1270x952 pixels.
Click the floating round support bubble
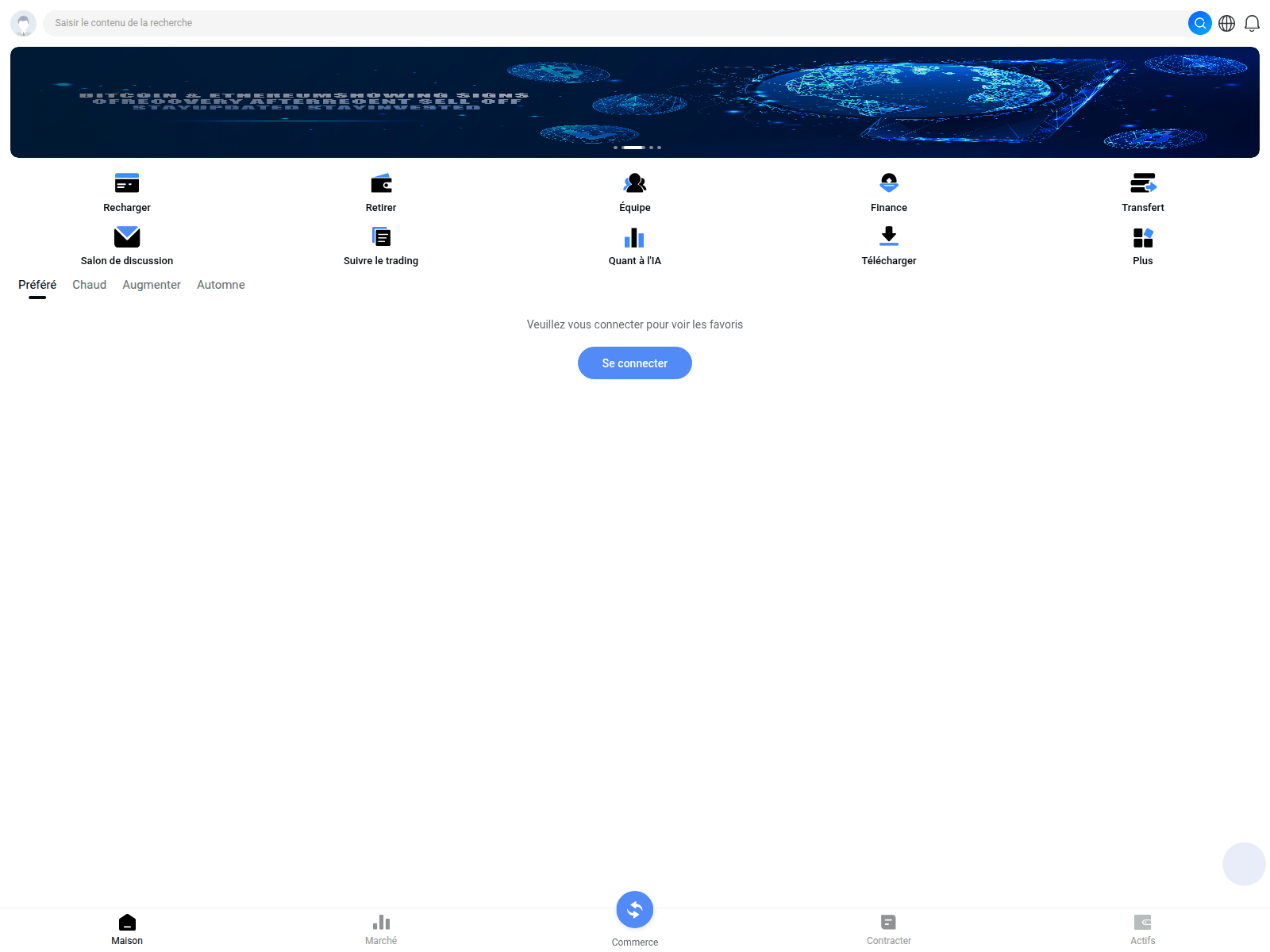[1244, 864]
